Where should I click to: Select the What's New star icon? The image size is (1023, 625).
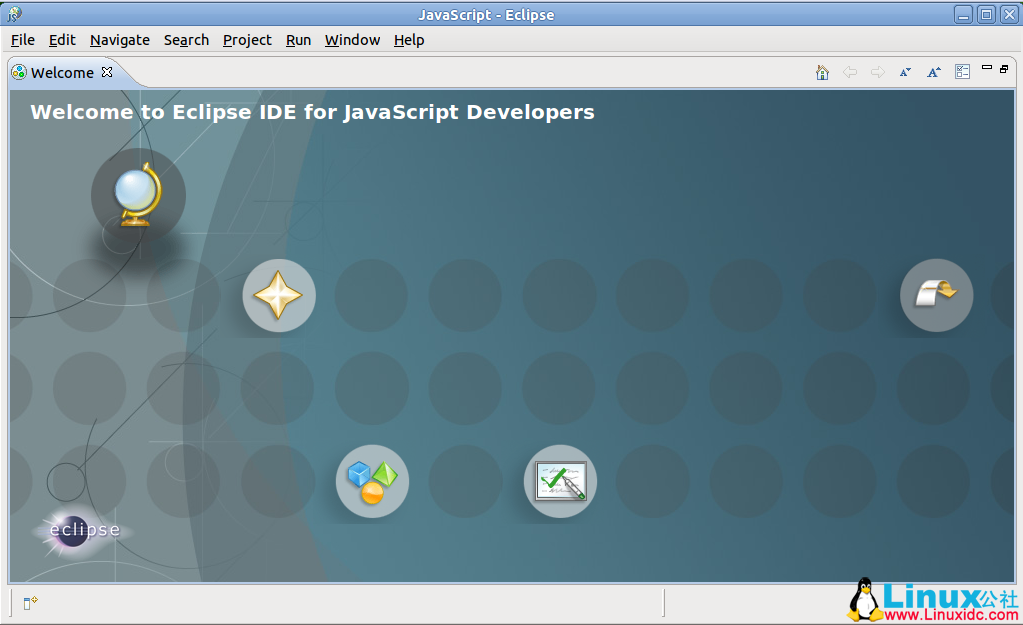click(x=279, y=295)
